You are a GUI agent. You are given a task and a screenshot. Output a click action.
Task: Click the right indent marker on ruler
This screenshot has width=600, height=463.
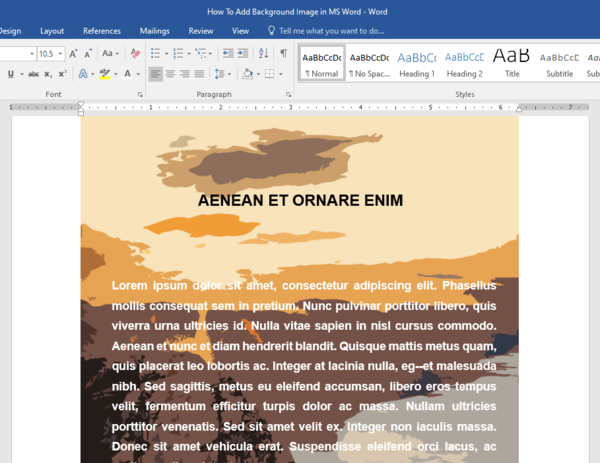click(x=519, y=109)
